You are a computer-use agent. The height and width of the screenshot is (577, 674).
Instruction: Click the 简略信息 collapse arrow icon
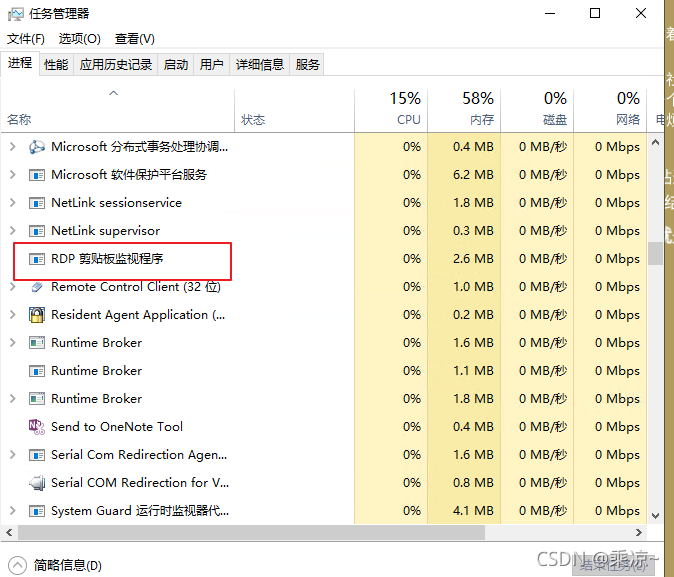point(17,565)
